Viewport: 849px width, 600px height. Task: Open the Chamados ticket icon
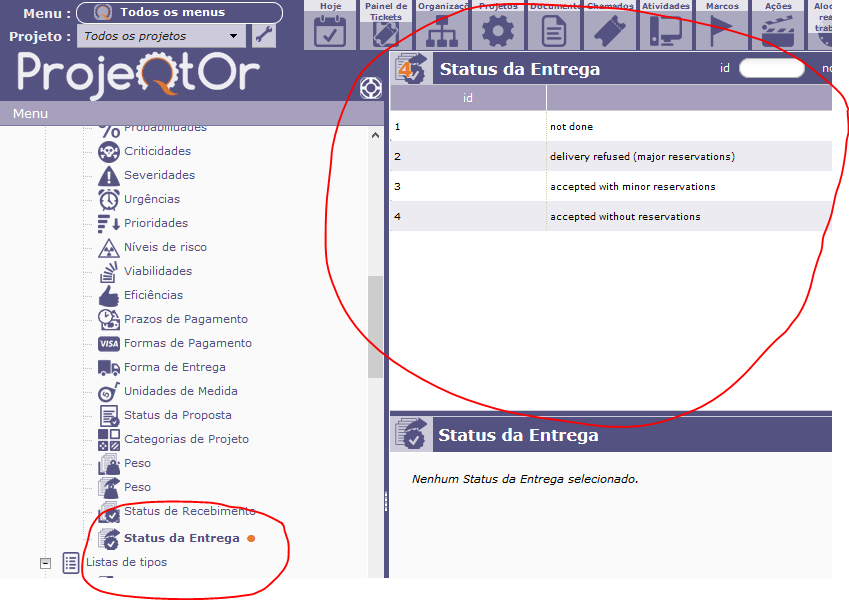click(x=610, y=31)
